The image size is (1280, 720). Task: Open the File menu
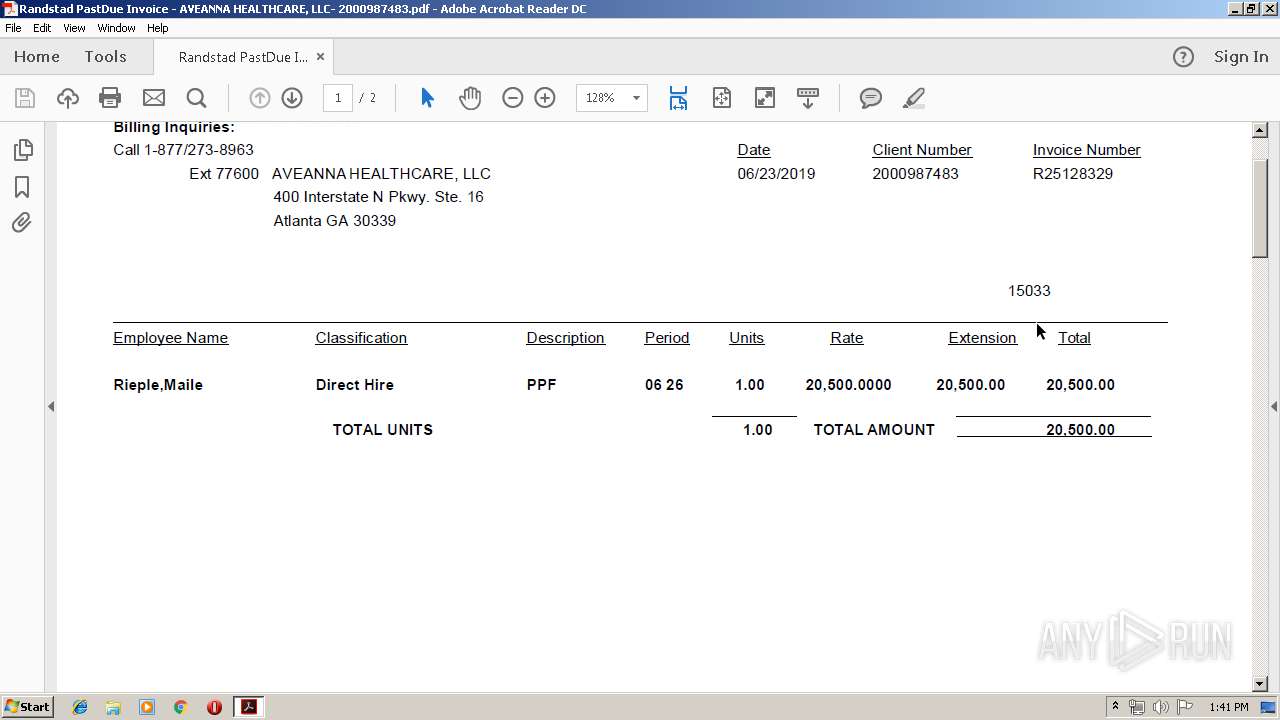[13, 28]
